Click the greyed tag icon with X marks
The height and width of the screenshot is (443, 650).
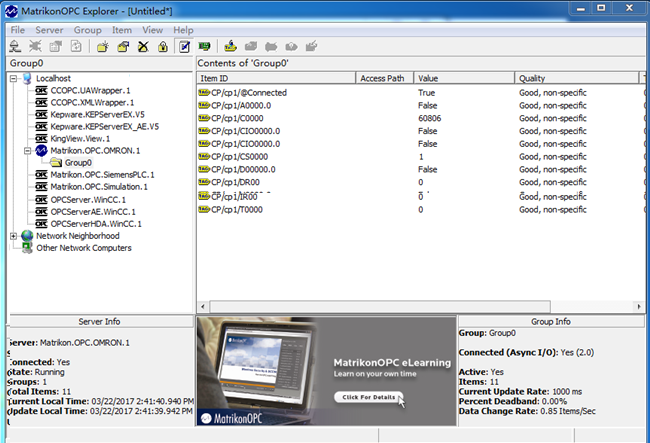coord(271,46)
